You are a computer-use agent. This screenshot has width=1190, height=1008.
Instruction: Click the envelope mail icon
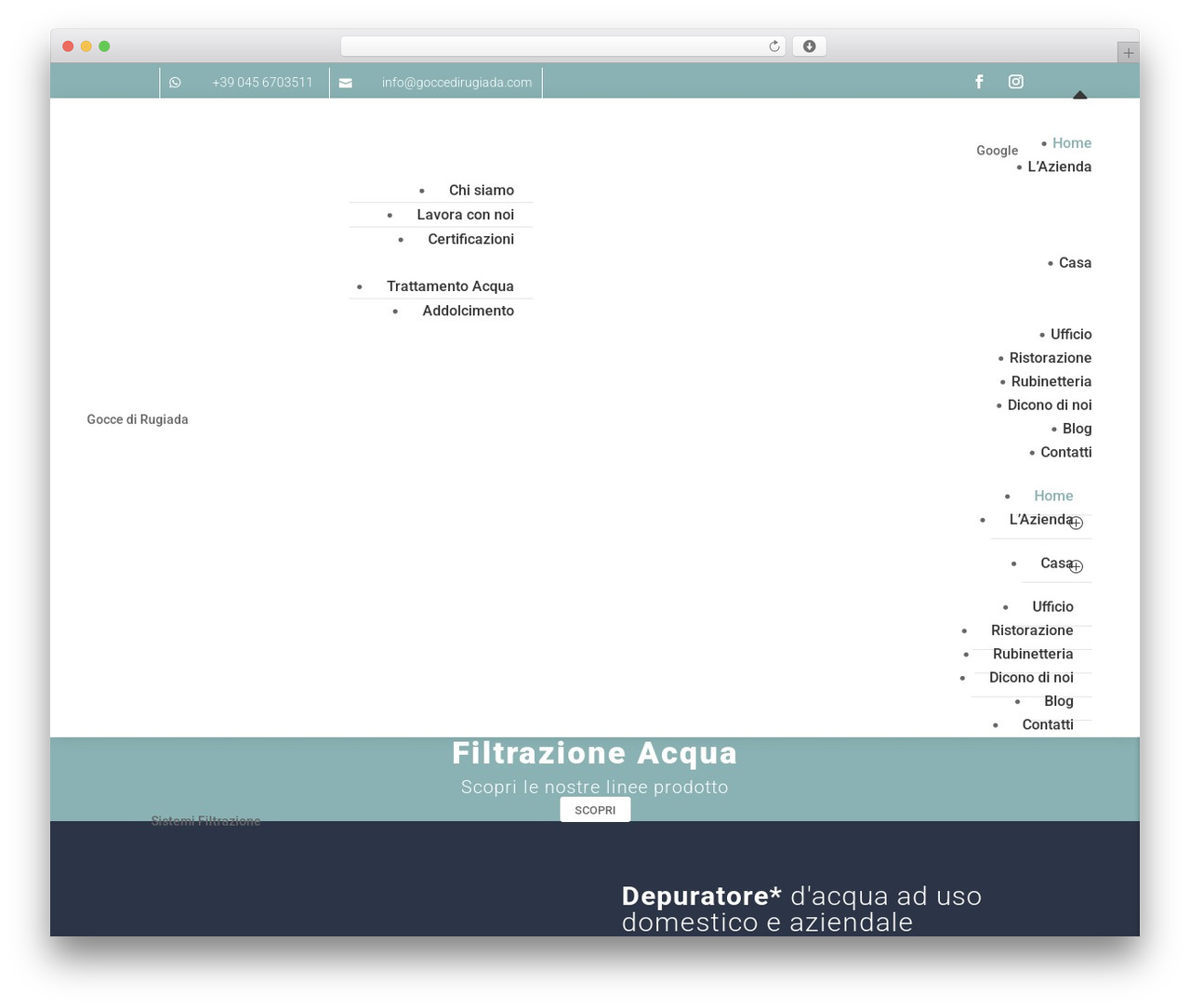click(346, 83)
